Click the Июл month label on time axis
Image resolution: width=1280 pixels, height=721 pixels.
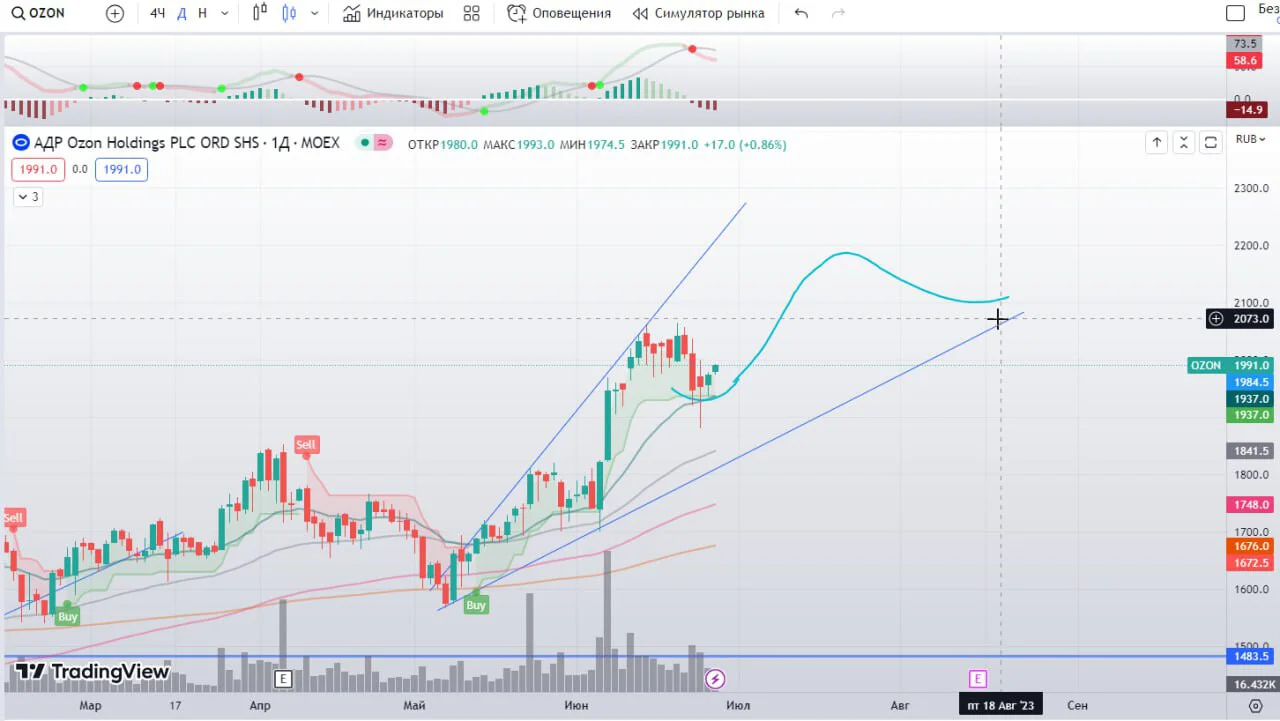[738, 705]
